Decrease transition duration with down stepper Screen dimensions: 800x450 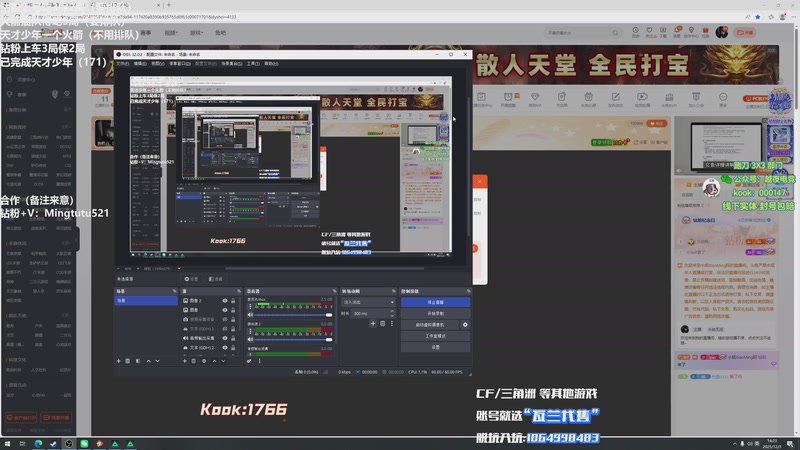[x=392, y=315]
